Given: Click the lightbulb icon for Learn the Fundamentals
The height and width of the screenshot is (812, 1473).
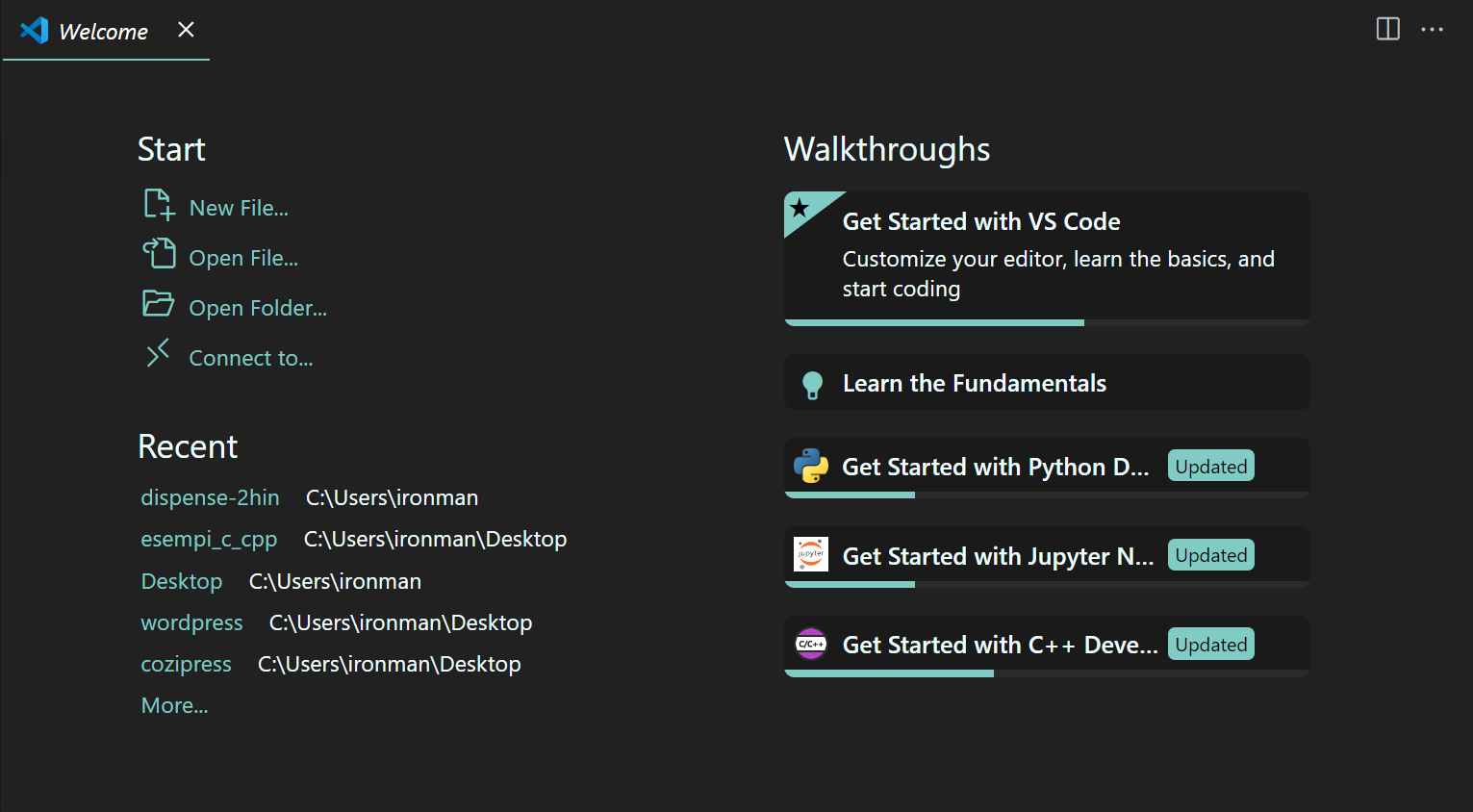Looking at the screenshot, I should click(812, 385).
